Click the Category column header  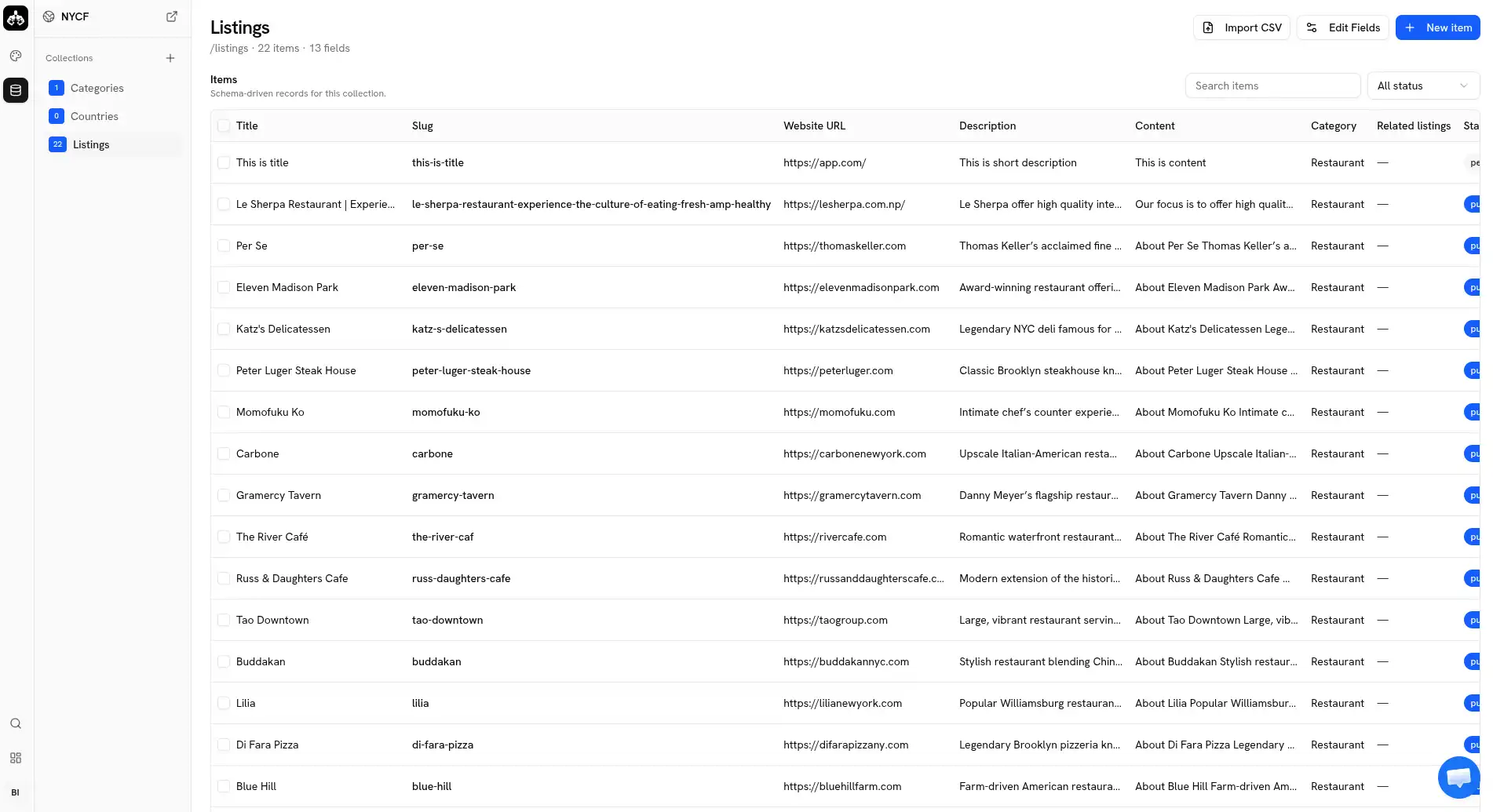(x=1333, y=126)
